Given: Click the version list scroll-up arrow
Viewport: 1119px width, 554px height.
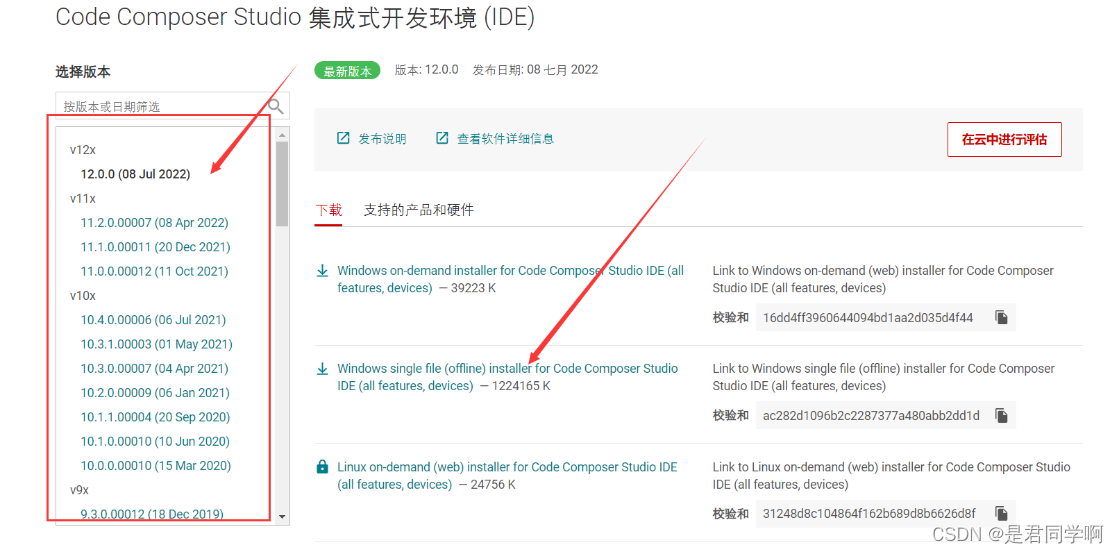Looking at the screenshot, I should [282, 135].
